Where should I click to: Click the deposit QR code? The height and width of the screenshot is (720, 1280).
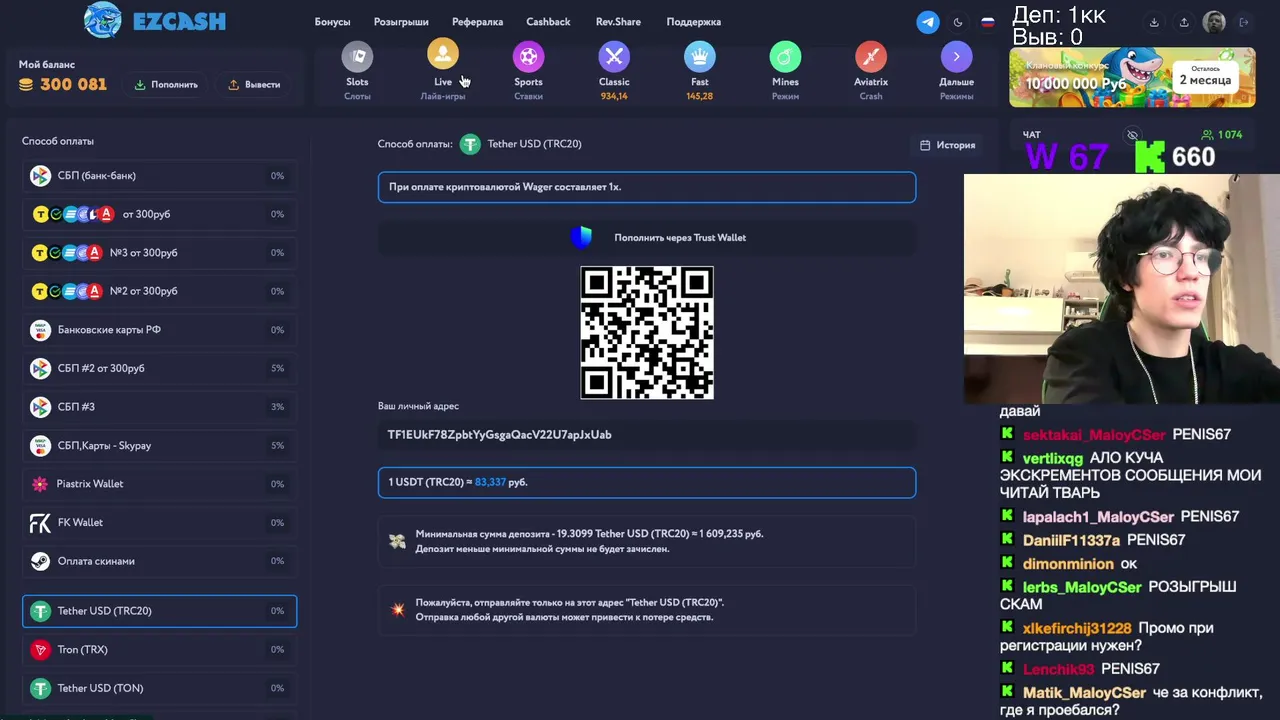tap(647, 332)
